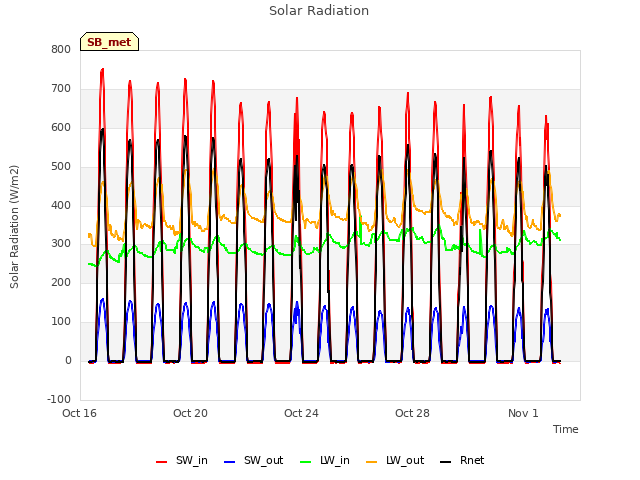
Task: Click the Oct 24 x-axis tick label
Action: click(x=301, y=413)
